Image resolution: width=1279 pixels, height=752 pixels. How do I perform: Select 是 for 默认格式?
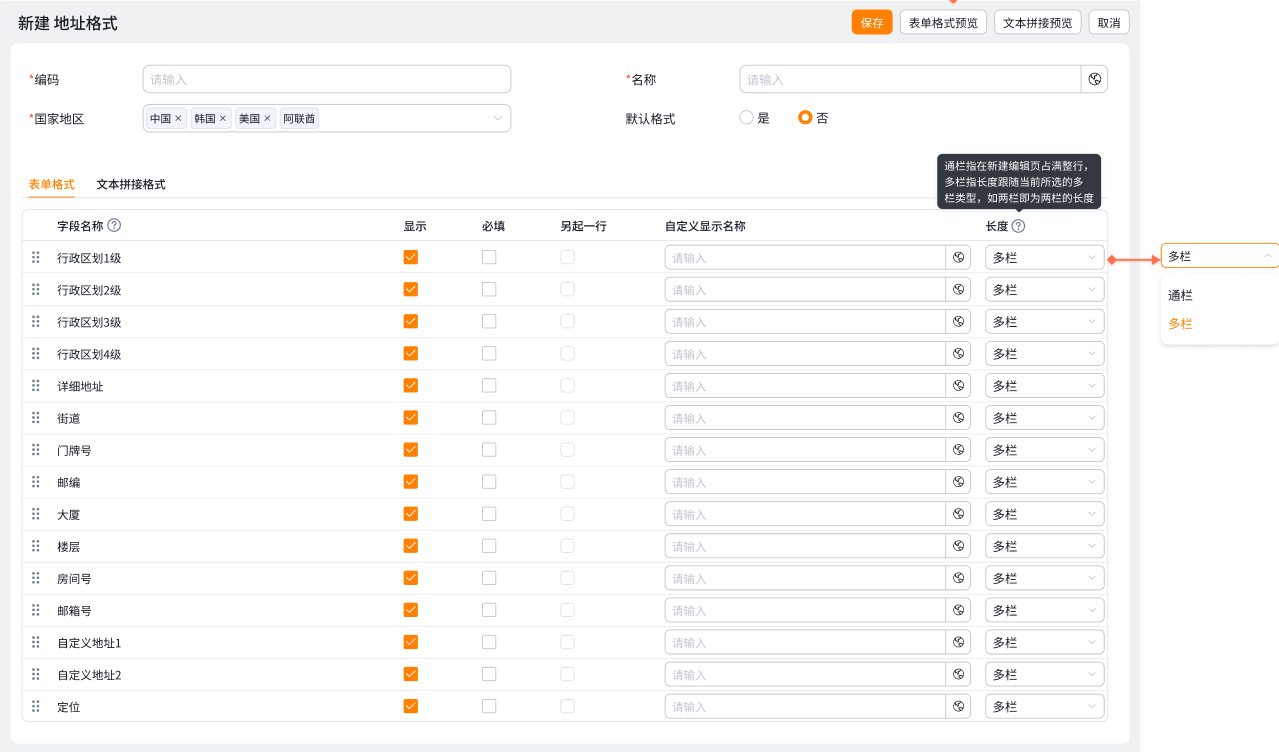click(x=746, y=117)
